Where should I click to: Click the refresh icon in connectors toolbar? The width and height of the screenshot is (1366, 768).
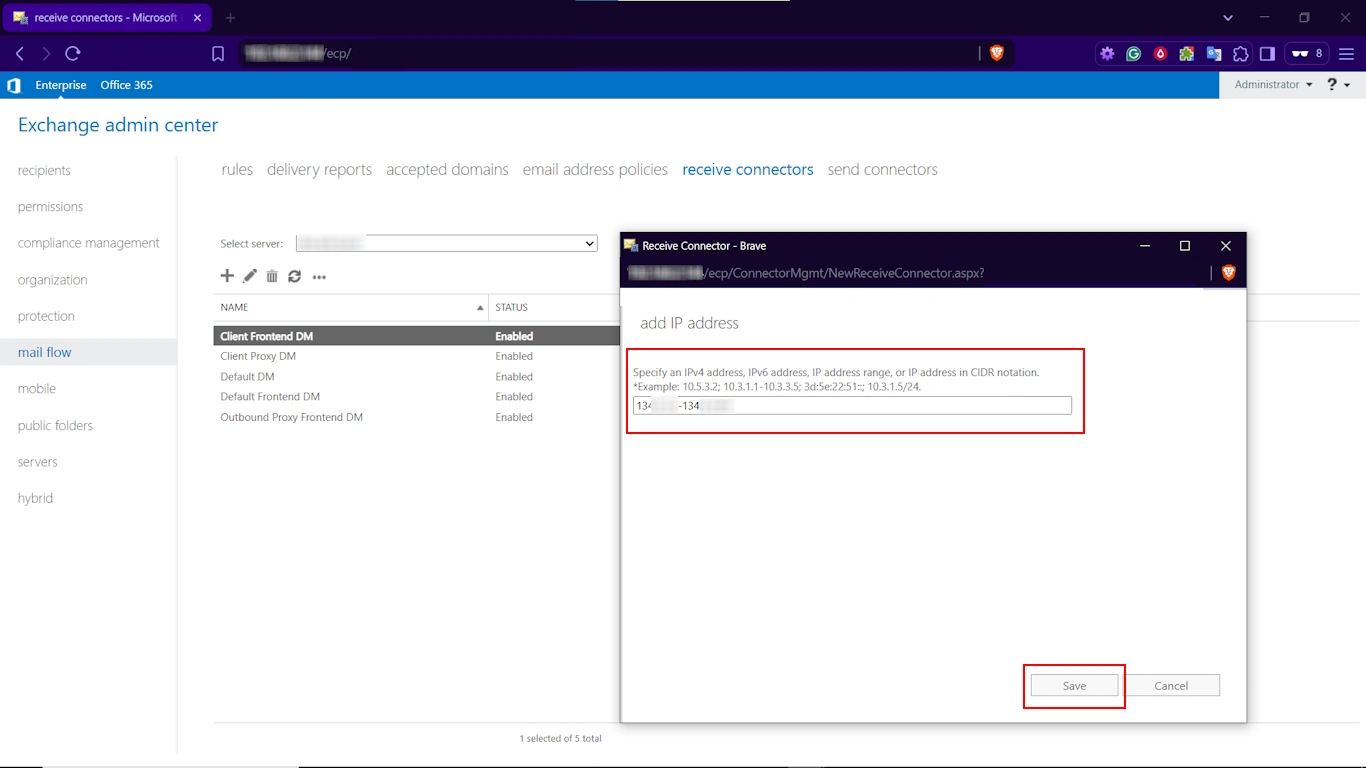pos(294,276)
